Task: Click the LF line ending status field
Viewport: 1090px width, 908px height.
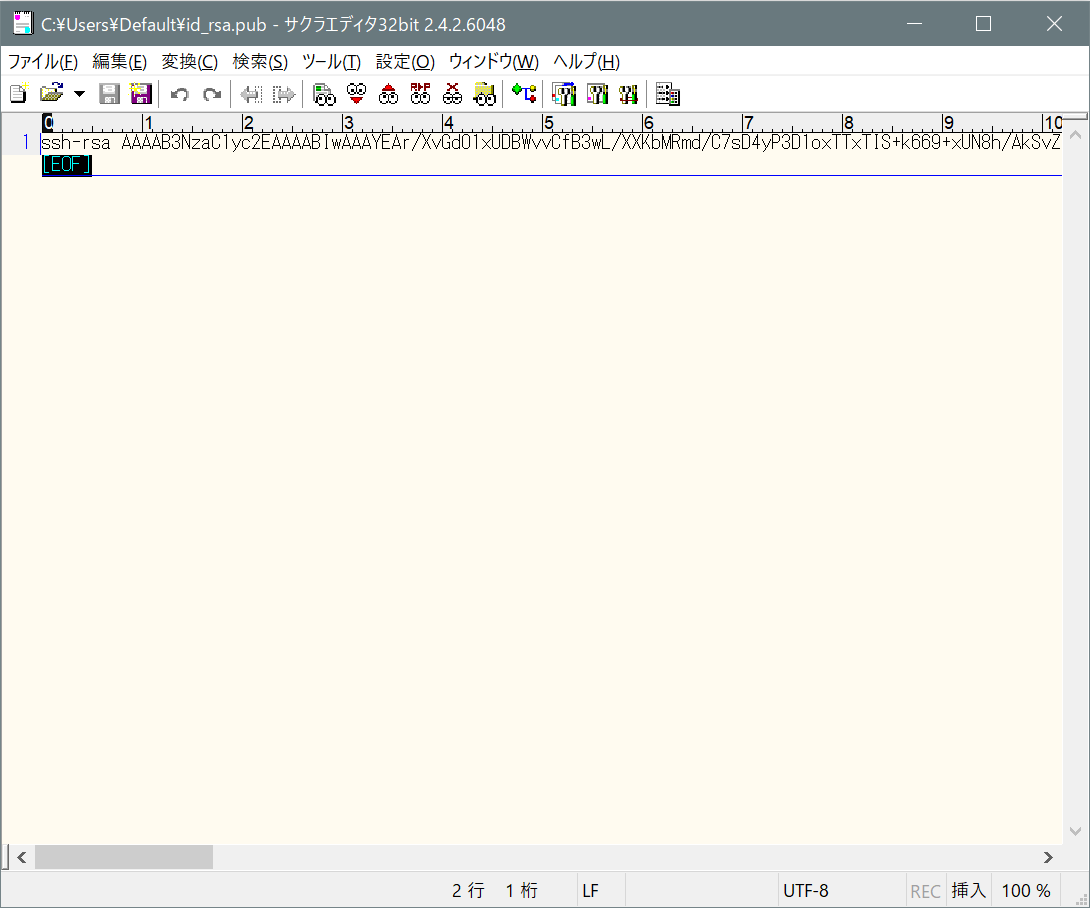Action: click(601, 891)
